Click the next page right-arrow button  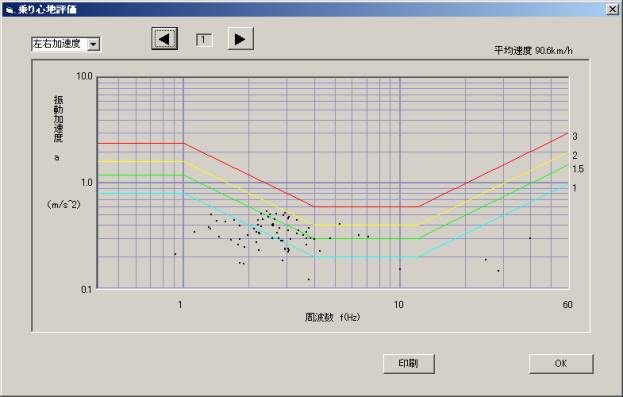point(240,39)
